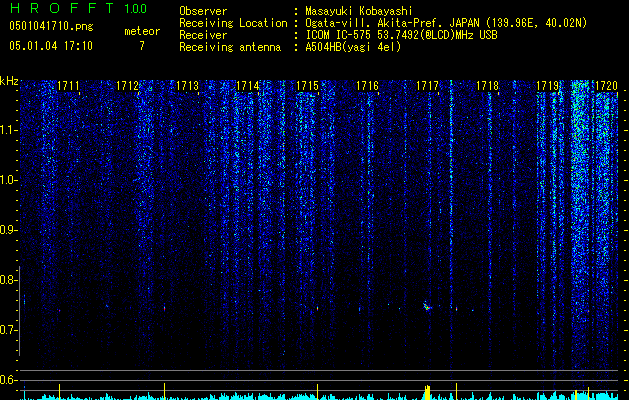Screen dimensions: 629x400
Task: Click the 1717 time marker
Action: point(427,86)
